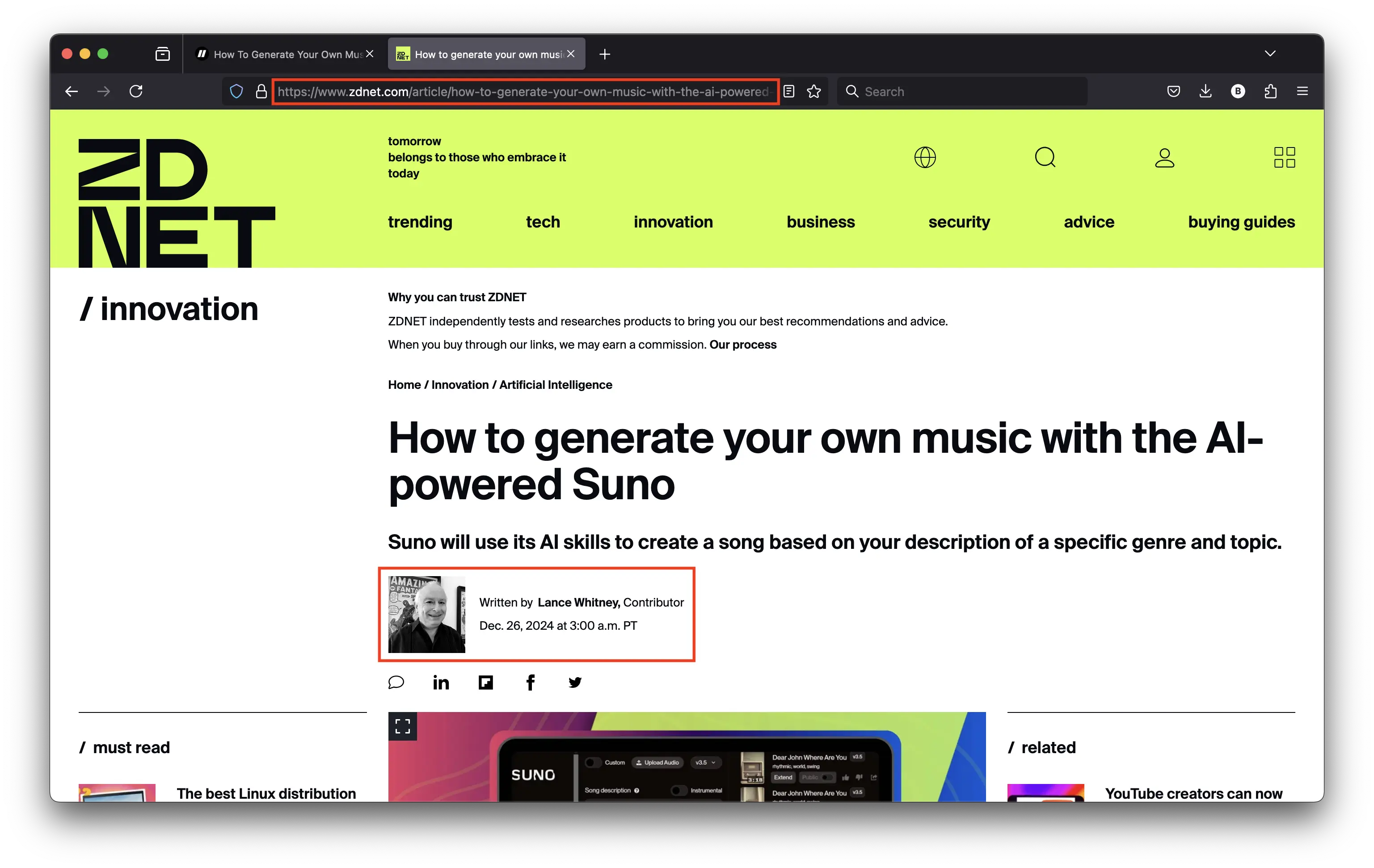1374x868 pixels.
Task: Open the ZDNET grid menu icon
Action: click(x=1285, y=157)
